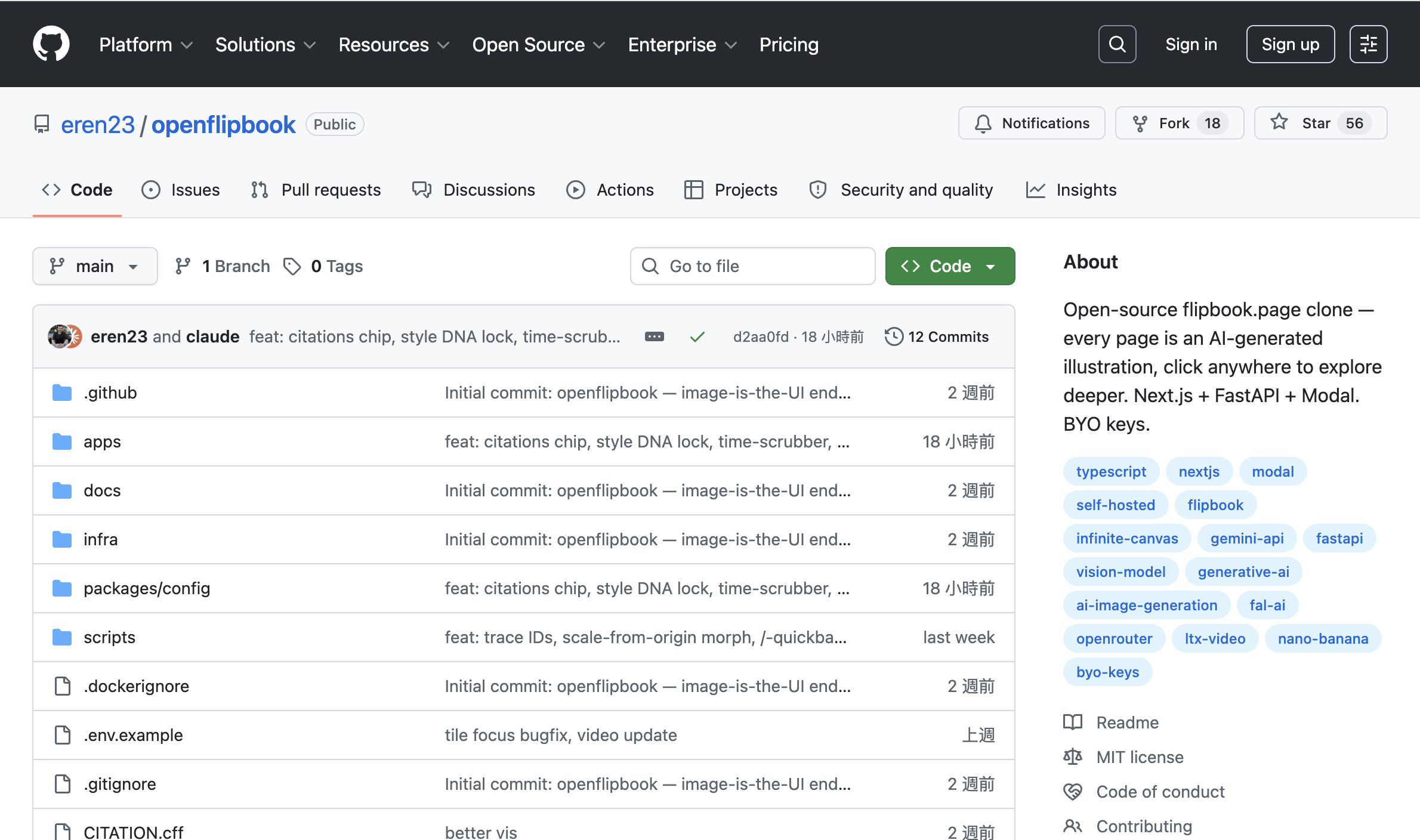Expand the Enterprise menu
The width and height of the screenshot is (1420, 840).
(x=683, y=45)
